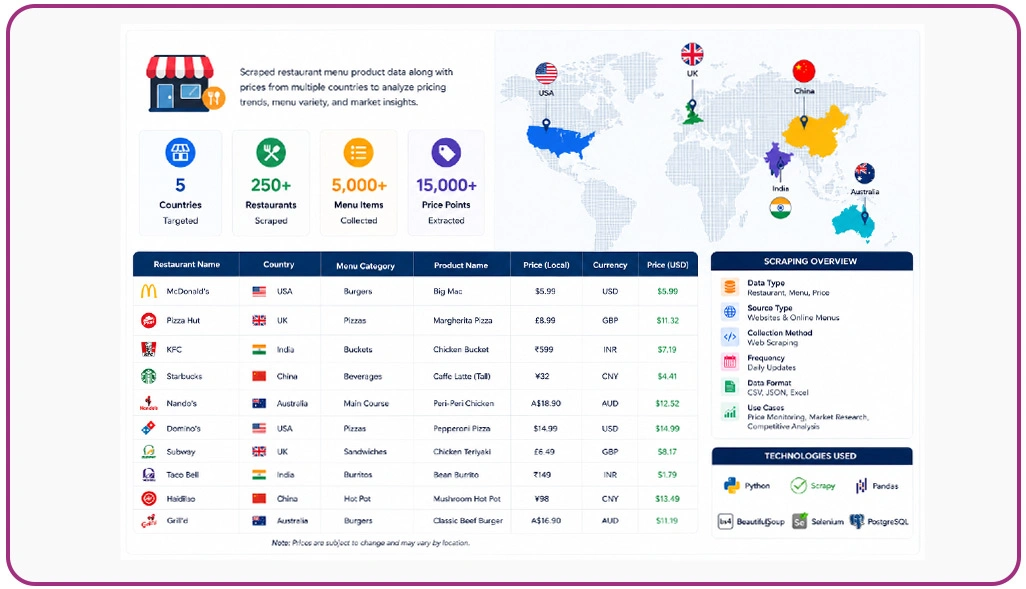Click the Pandas logo icon
Image resolution: width=1026 pixels, height=589 pixels.
(861, 486)
